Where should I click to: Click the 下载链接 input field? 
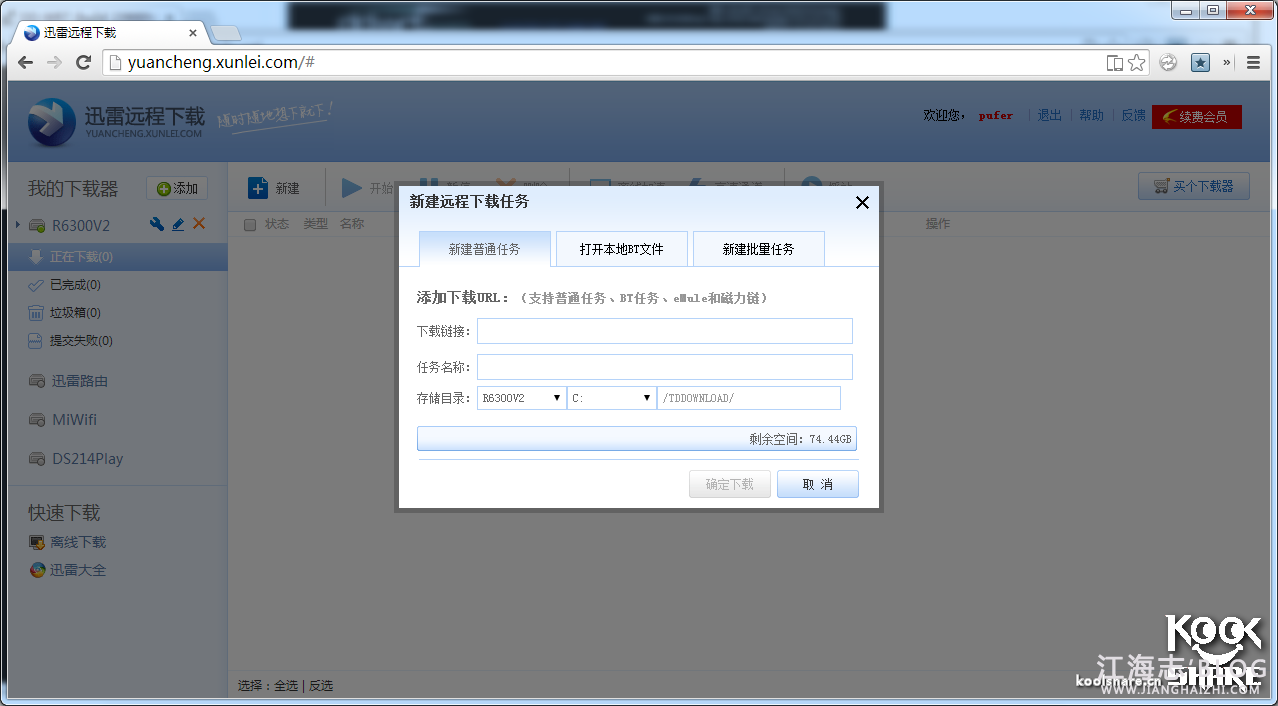pos(664,331)
